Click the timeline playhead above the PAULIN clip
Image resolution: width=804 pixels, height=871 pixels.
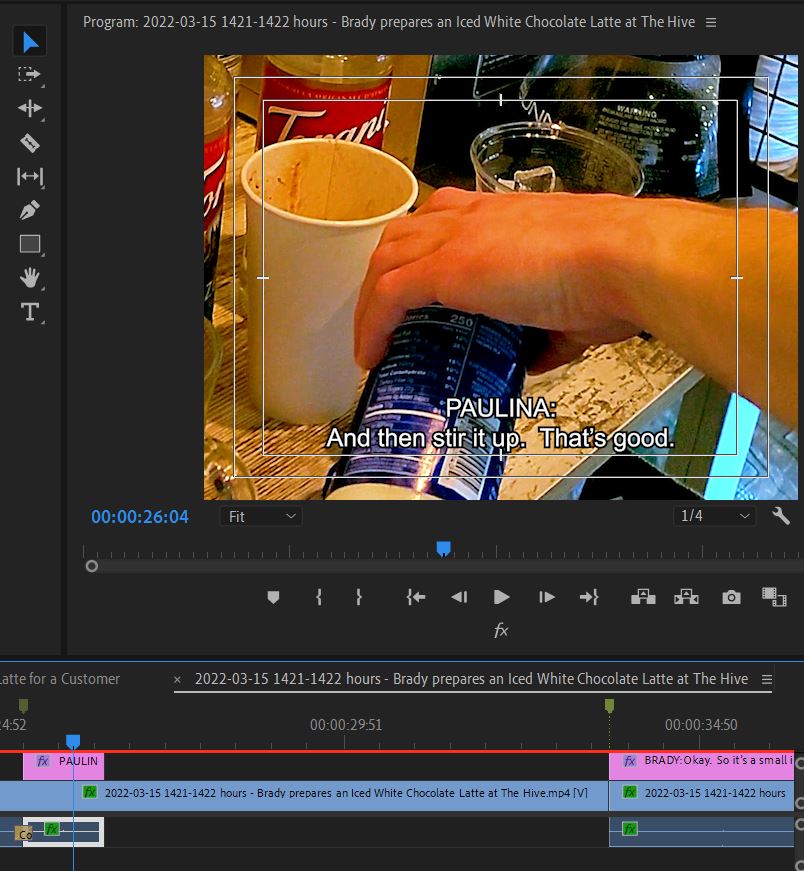pyautogui.click(x=73, y=741)
